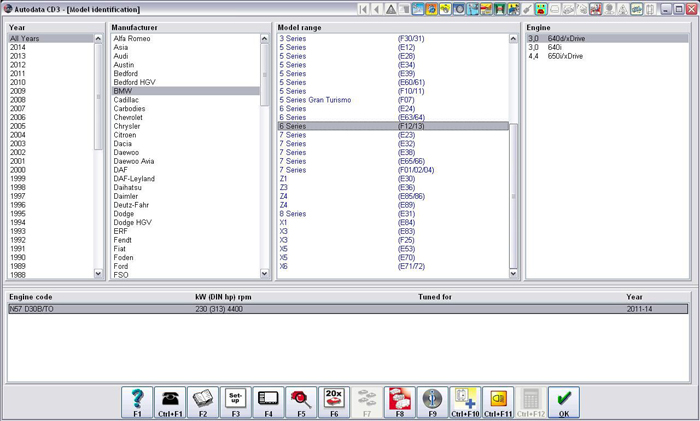Screen dimensions: 700x421
Task: Click the orange and blue service toolbar icon
Action: pyautogui.click(x=431, y=9)
